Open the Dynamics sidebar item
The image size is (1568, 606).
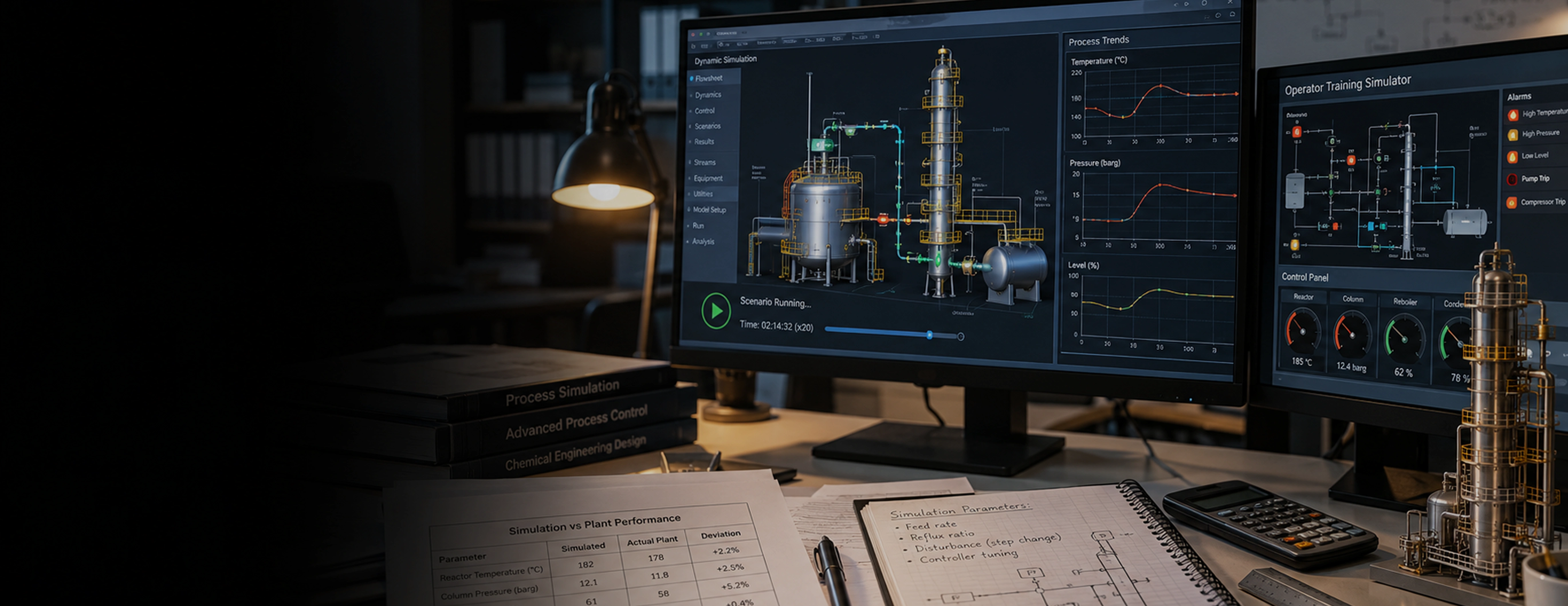(708, 95)
